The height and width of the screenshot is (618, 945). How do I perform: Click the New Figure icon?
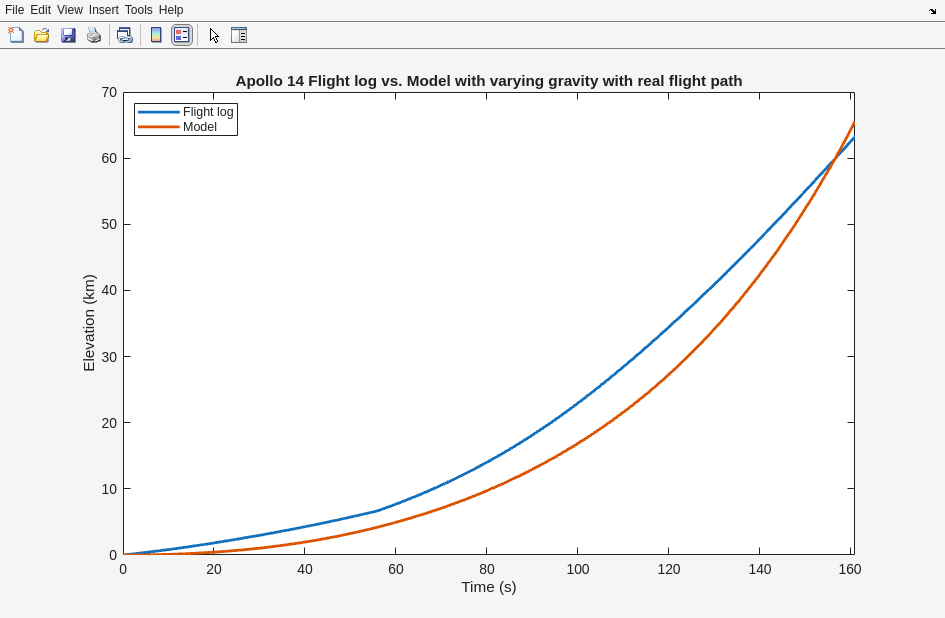click(x=16, y=35)
